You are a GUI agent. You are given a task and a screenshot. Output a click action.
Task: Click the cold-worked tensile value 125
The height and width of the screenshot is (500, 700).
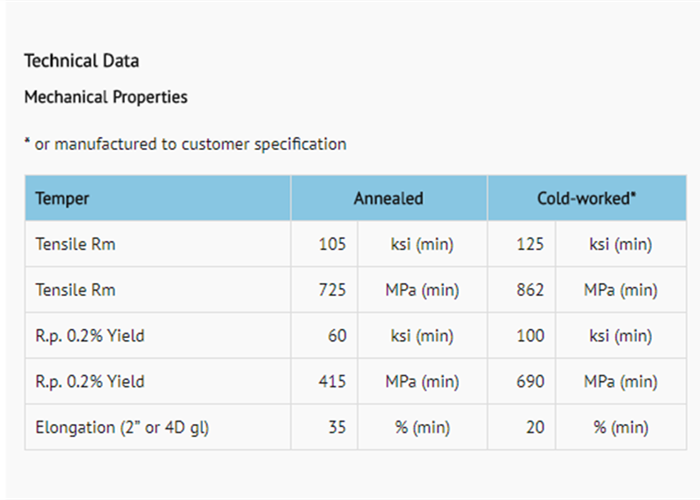[x=530, y=244]
